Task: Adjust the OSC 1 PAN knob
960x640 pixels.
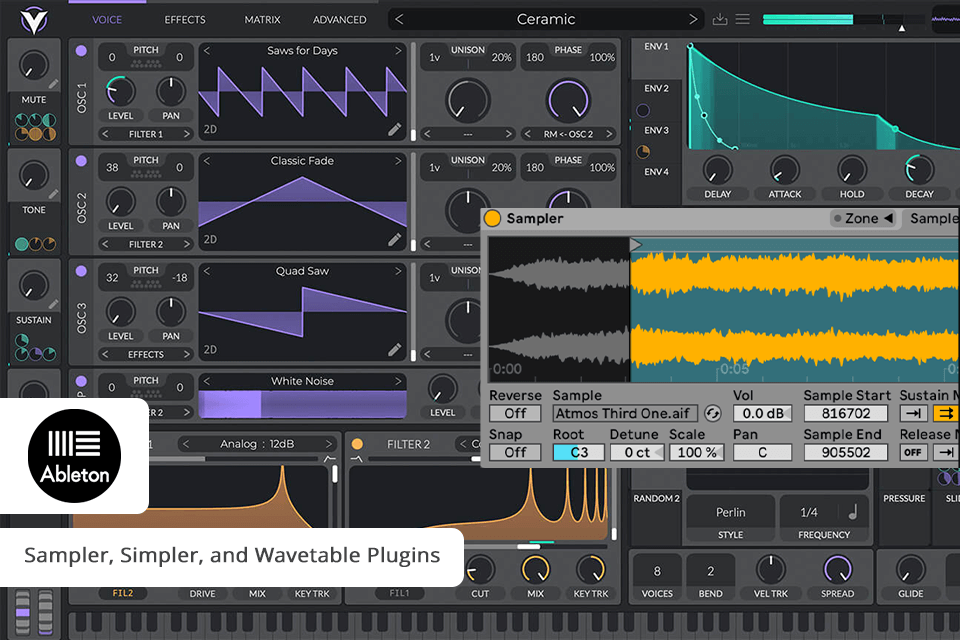Action: pyautogui.click(x=171, y=91)
